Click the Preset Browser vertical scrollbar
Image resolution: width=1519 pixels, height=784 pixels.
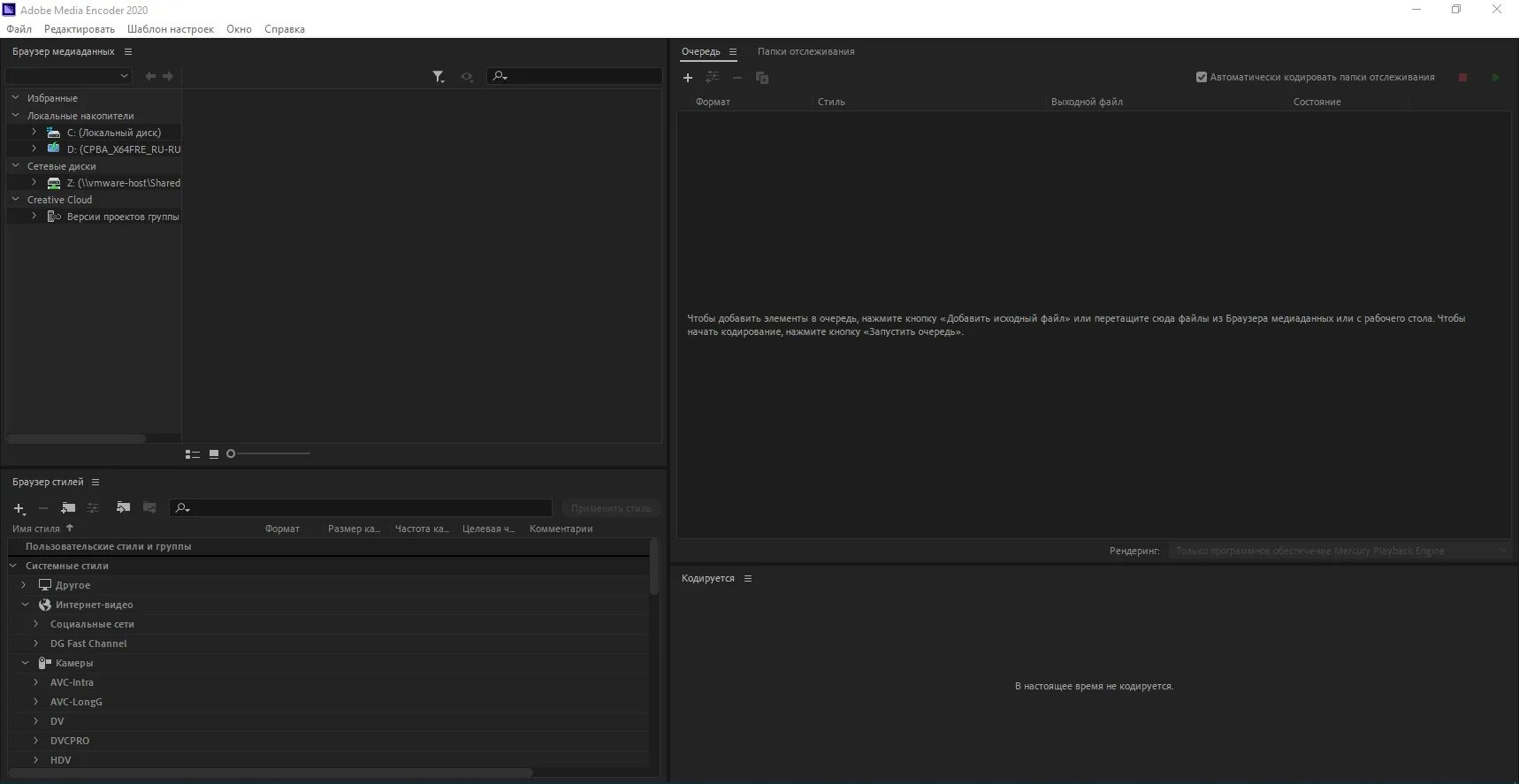[654, 567]
